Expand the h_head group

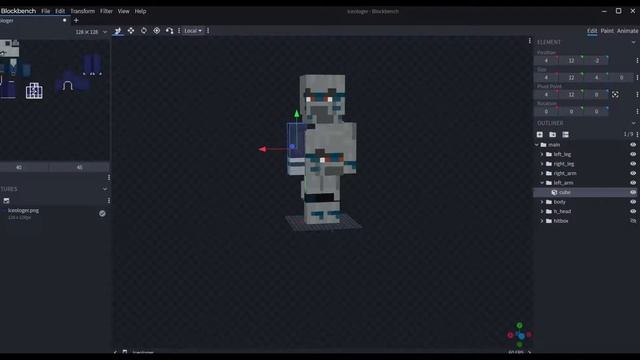542,211
